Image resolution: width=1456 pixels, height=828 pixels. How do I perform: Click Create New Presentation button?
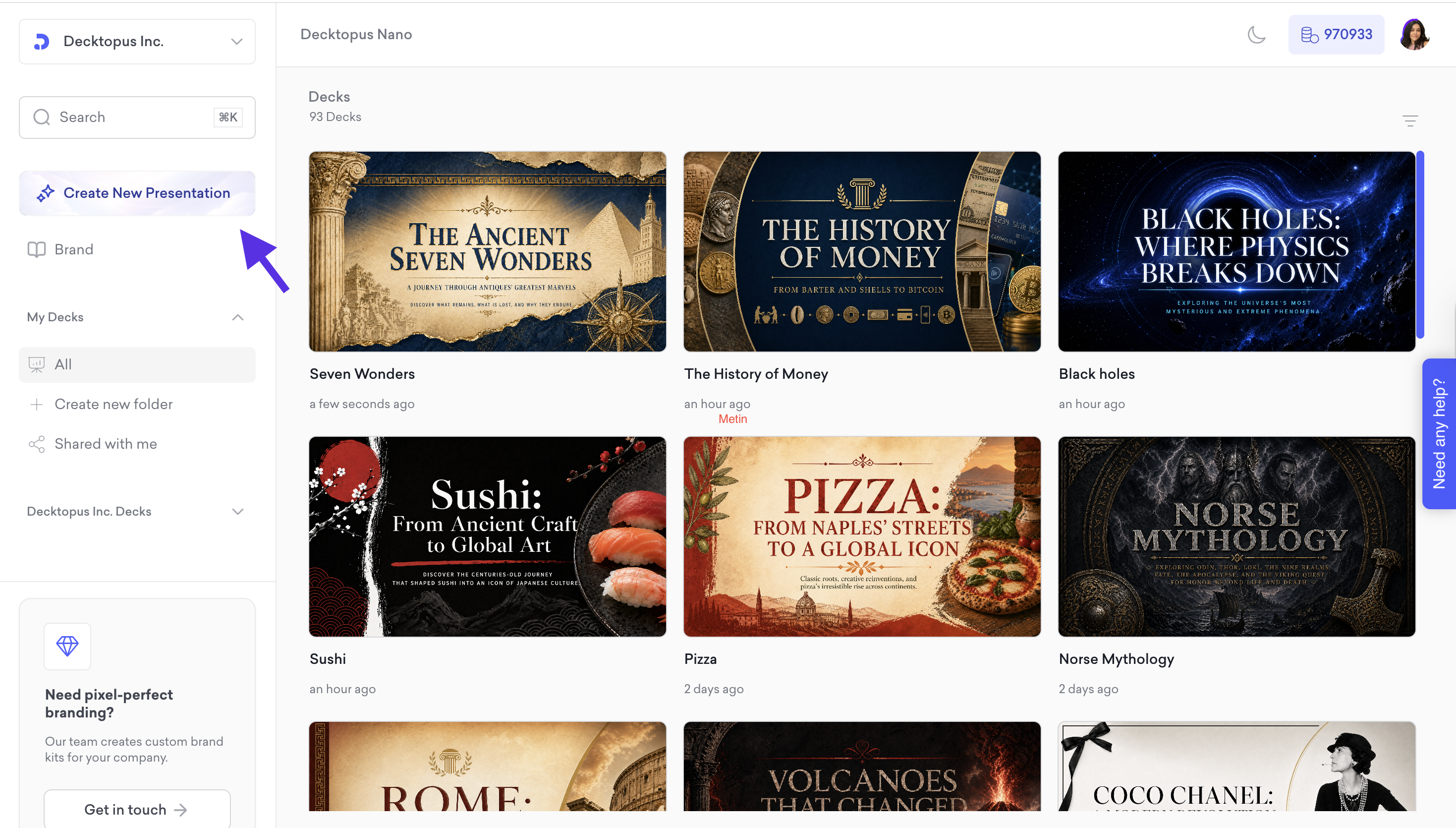(x=137, y=193)
